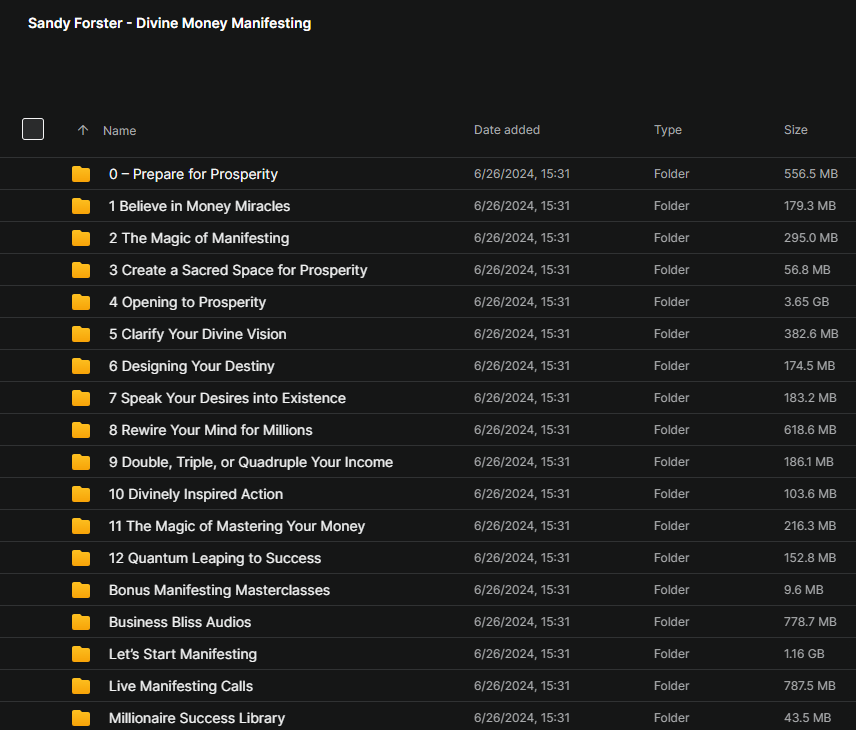
Task: Toggle the select-all checkbox in header
Action: [33, 129]
